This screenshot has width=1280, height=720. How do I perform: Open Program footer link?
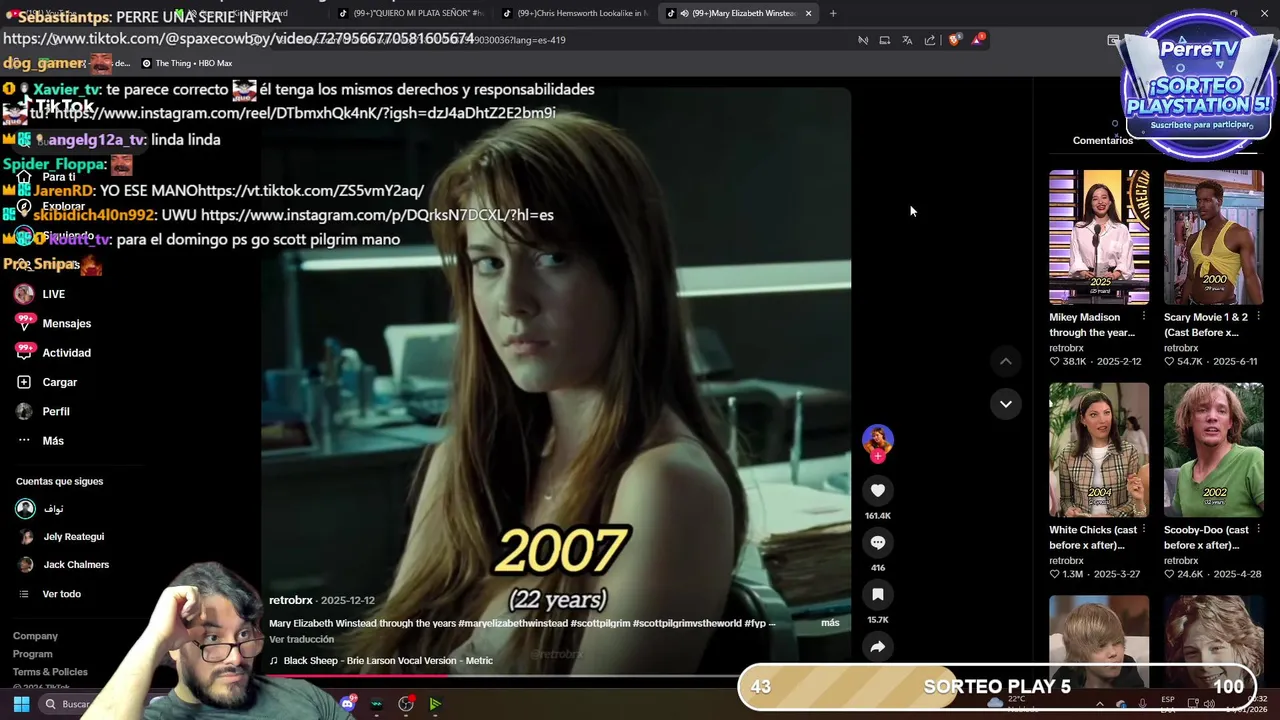click(33, 654)
